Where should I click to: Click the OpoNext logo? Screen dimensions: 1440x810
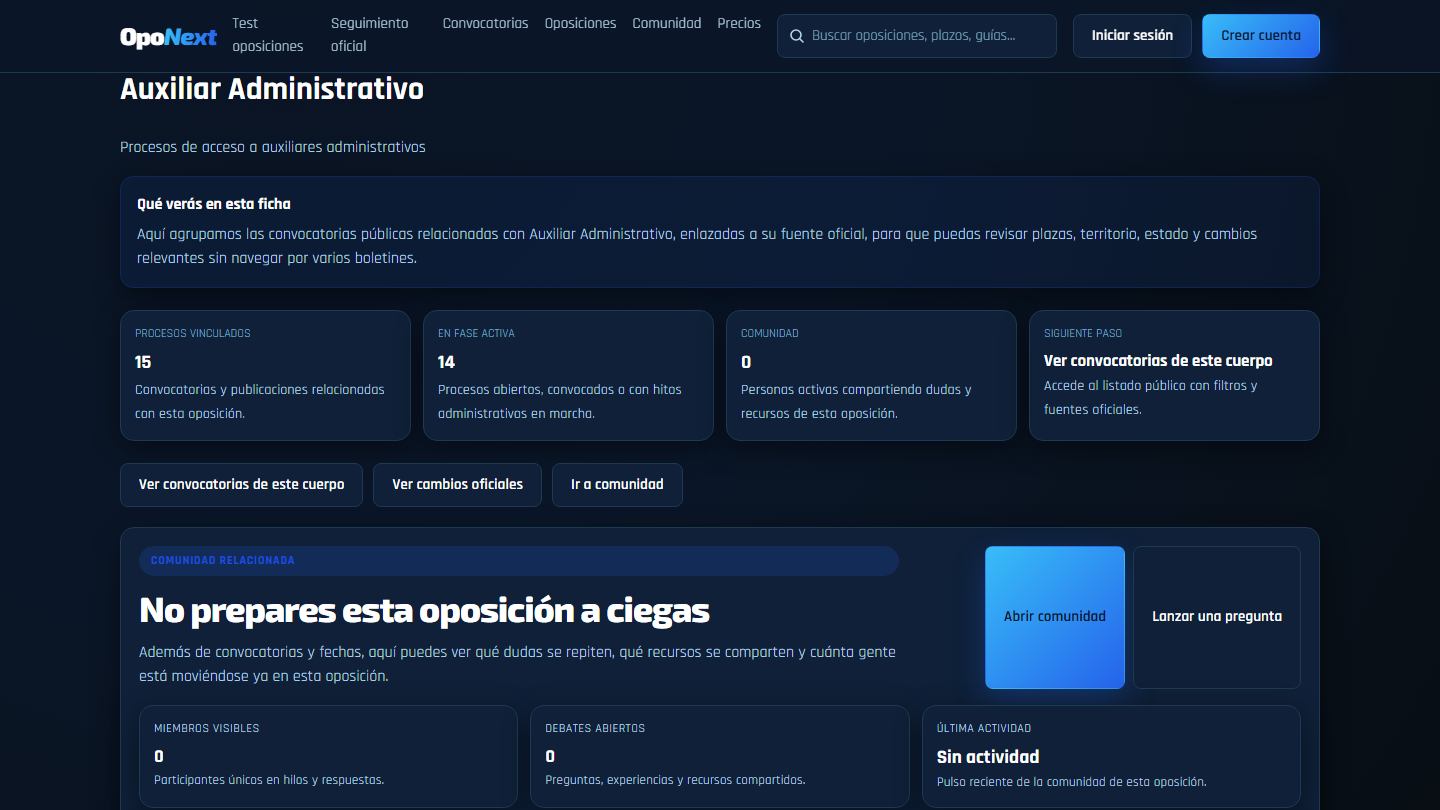pos(168,37)
